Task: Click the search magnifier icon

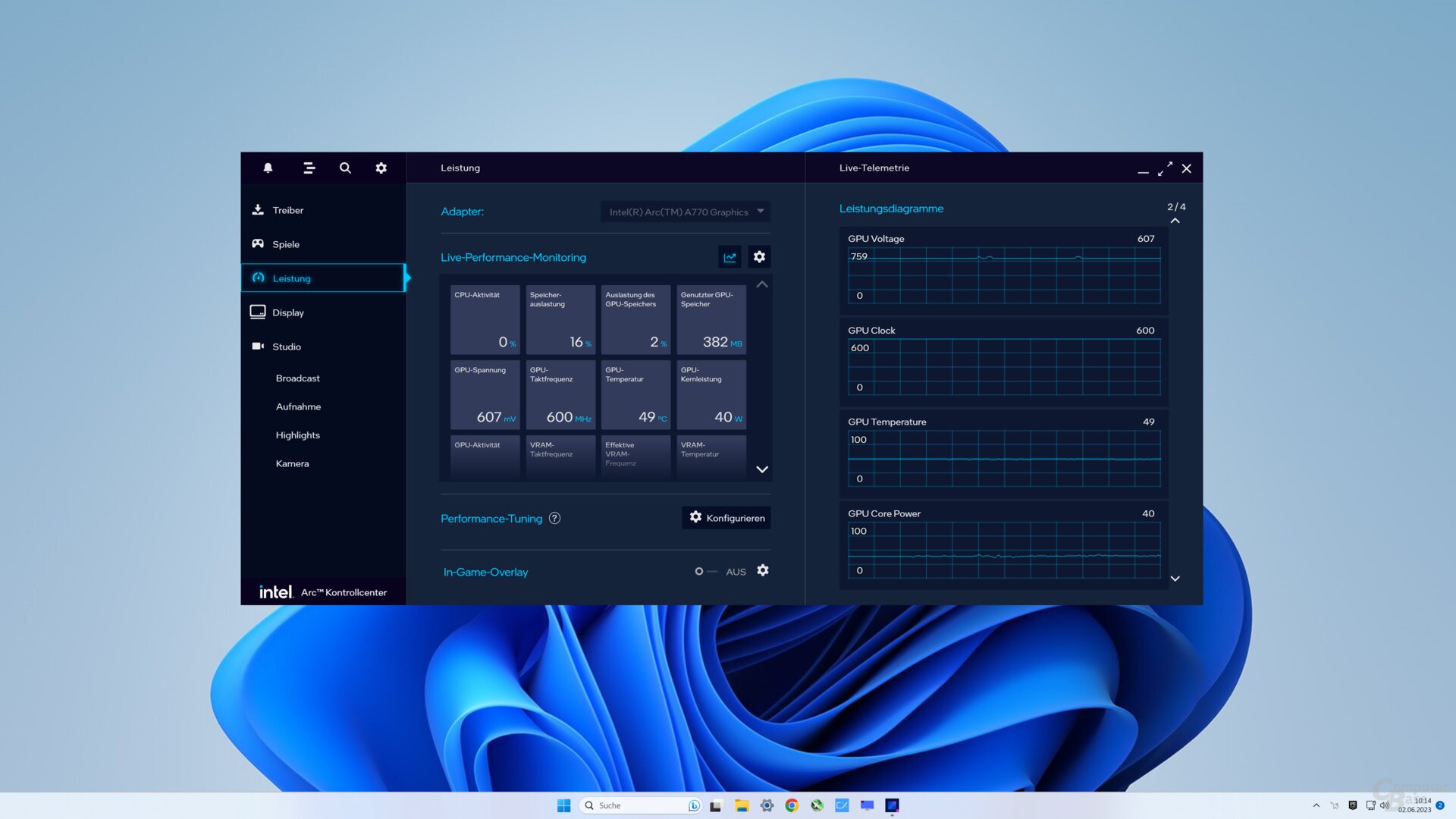Action: pyautogui.click(x=345, y=168)
